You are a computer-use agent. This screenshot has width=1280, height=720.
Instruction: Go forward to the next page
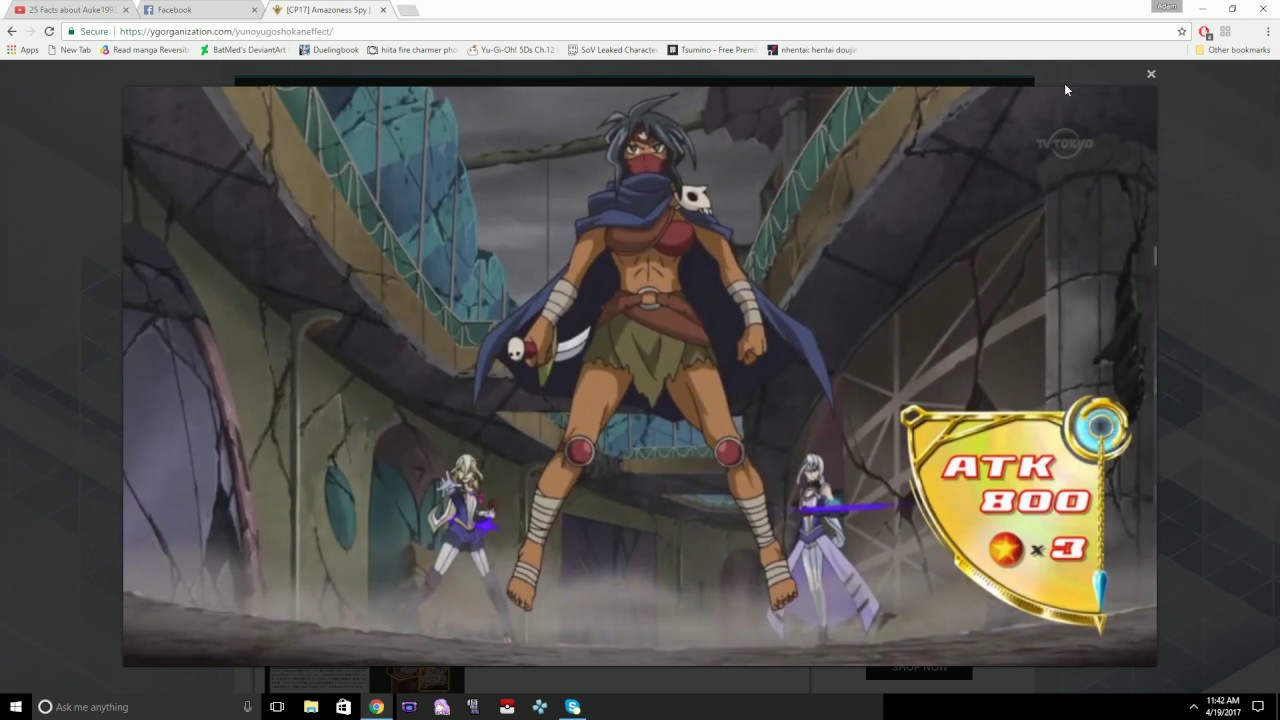pos(30,31)
